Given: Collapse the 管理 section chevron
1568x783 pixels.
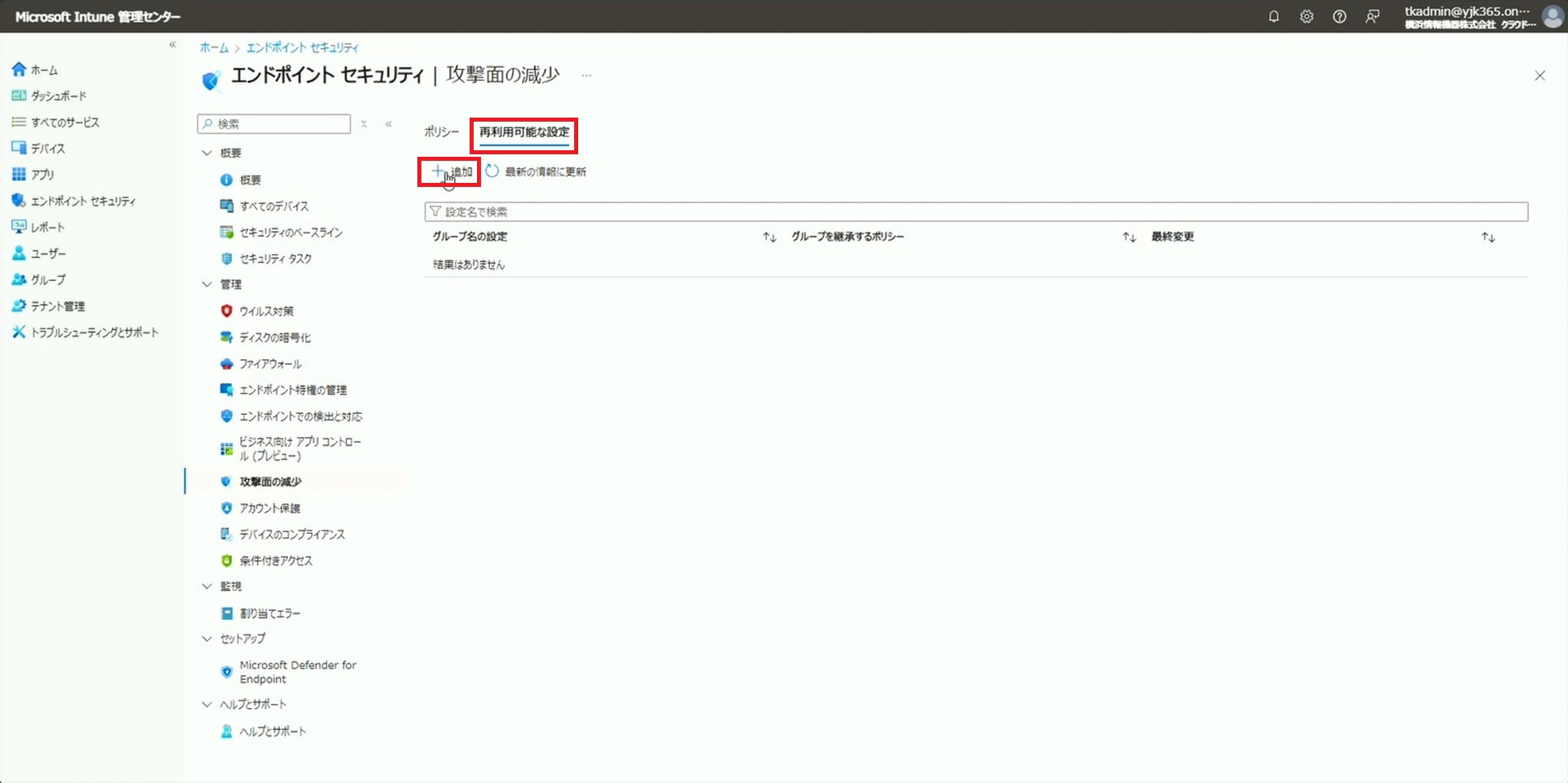Looking at the screenshot, I should coord(207,284).
